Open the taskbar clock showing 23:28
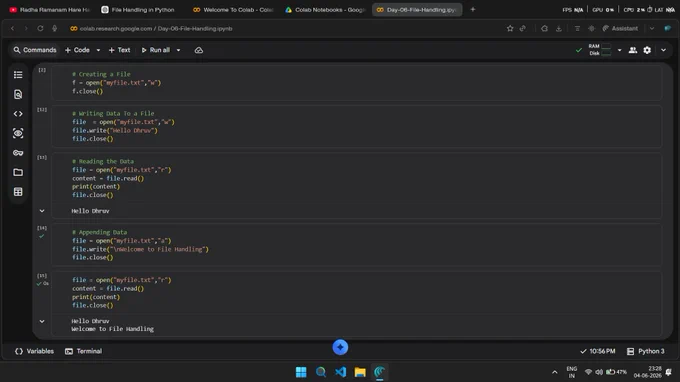680x382 pixels. (647, 372)
